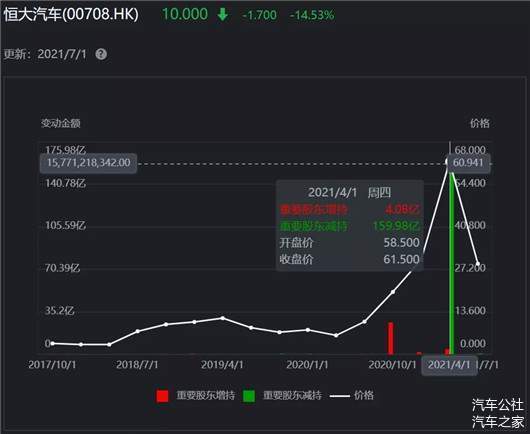Click the 105.59亿 axis value
This screenshot has width=530, height=434.
66,225
